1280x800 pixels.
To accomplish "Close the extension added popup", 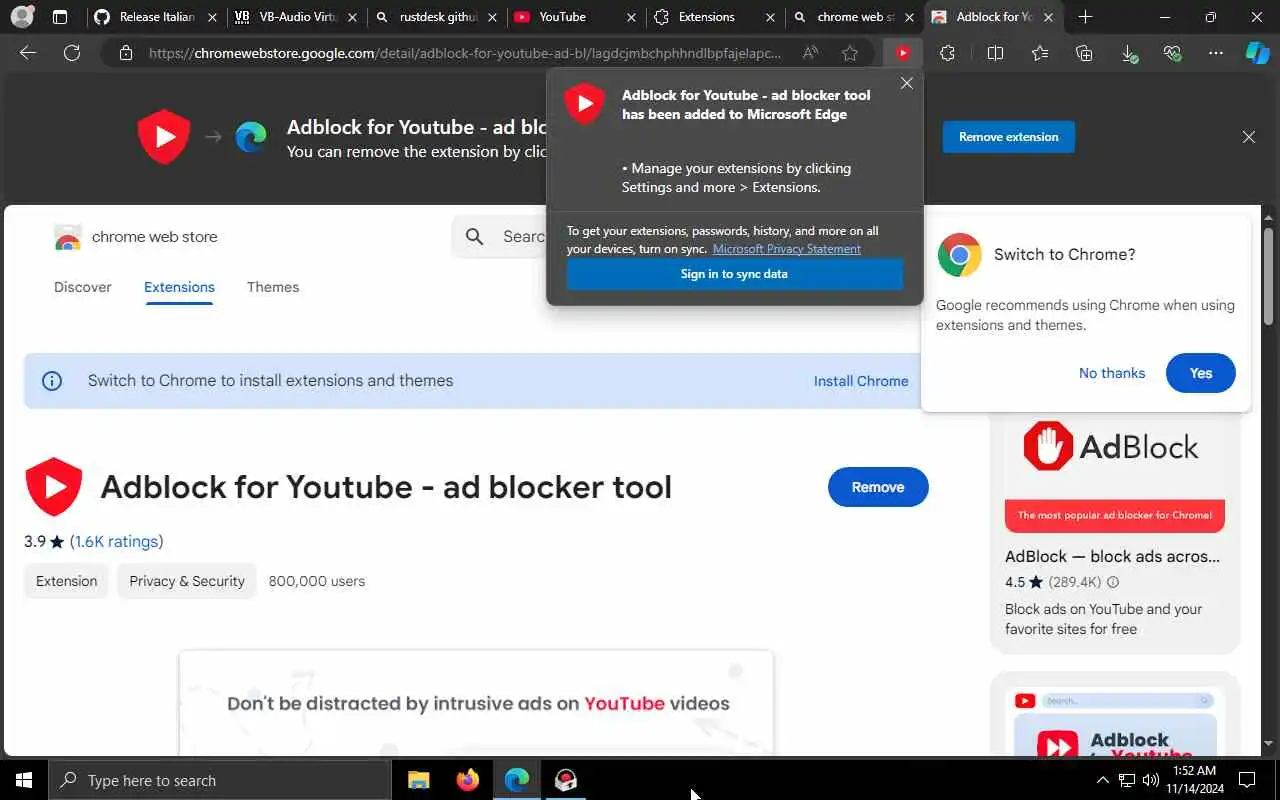I will coord(907,83).
